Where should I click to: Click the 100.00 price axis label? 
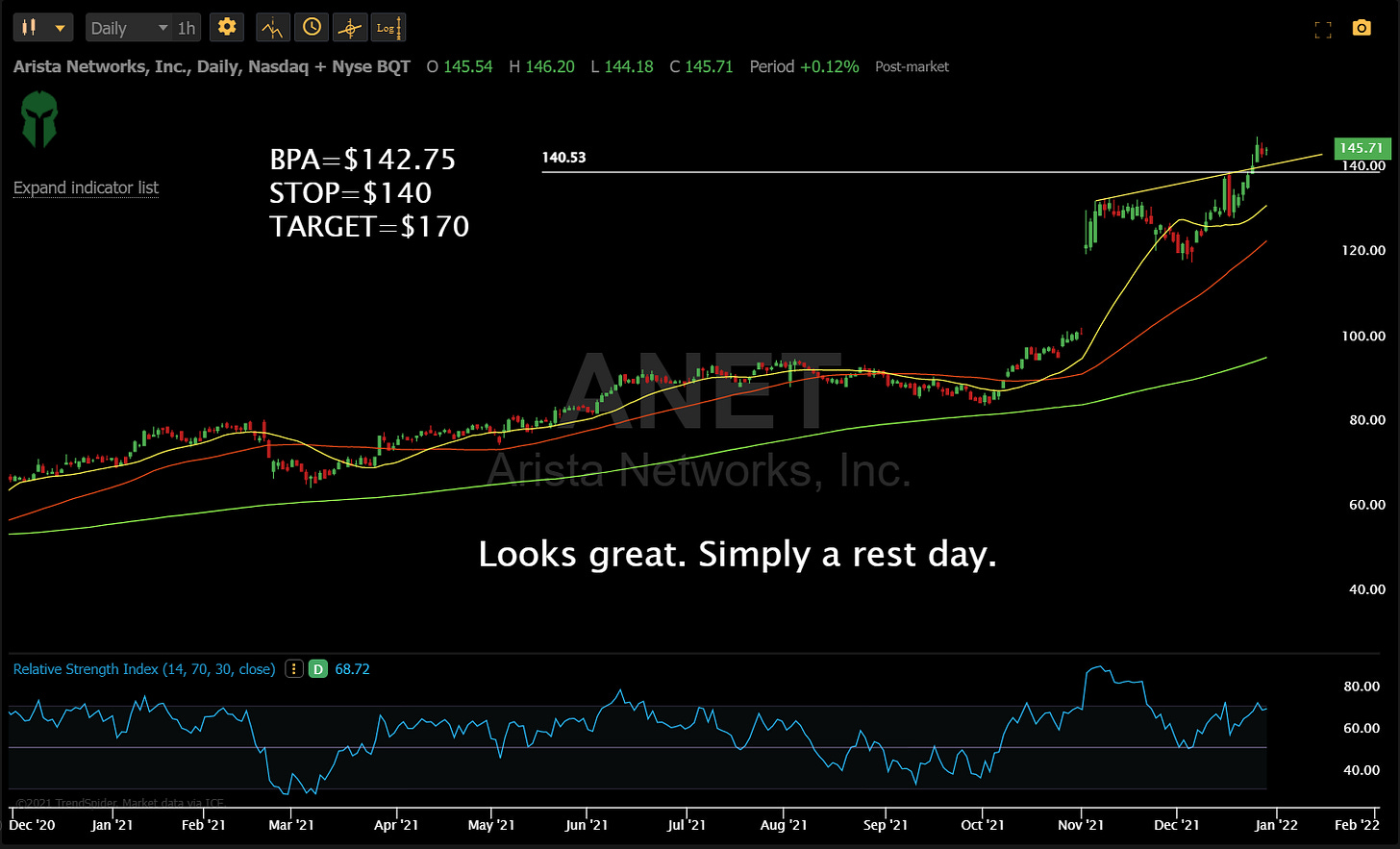[1363, 336]
